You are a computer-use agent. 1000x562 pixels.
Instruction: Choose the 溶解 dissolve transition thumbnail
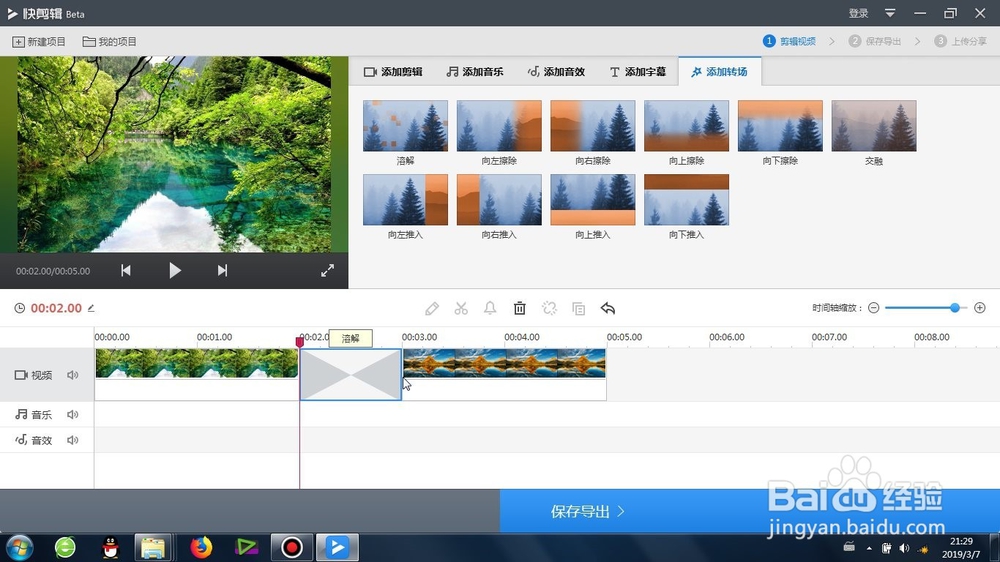pos(406,126)
